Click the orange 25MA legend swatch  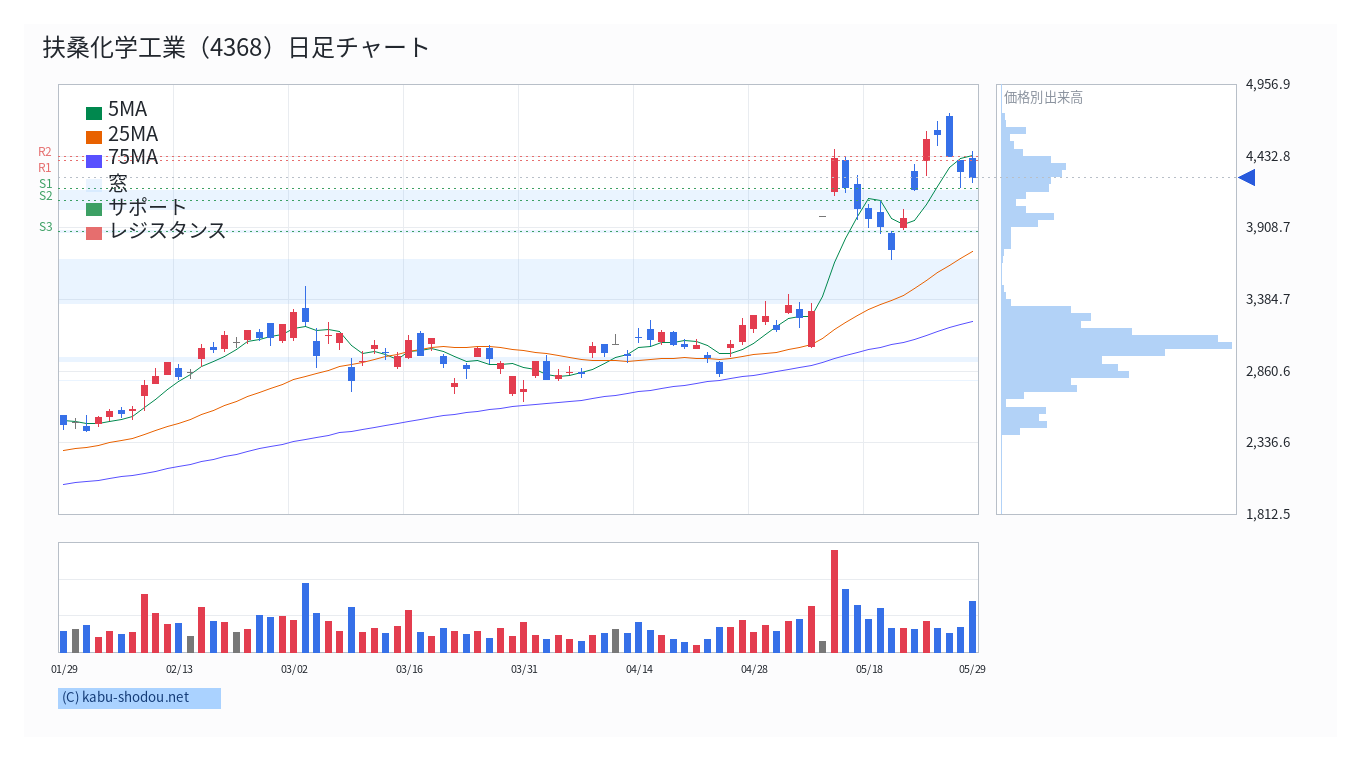pyautogui.click(x=94, y=138)
